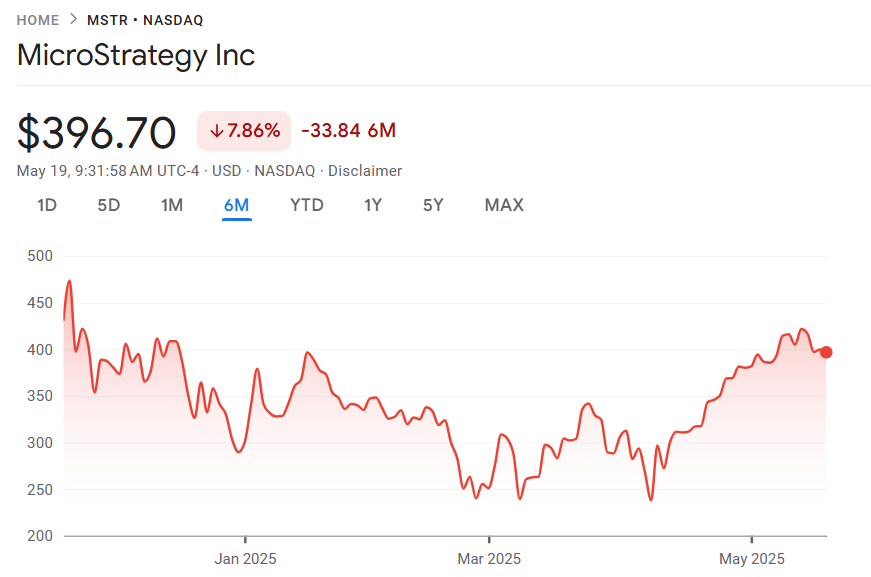Click the red current-price dot on chart
Screen dimensions: 871x577
[826, 351]
